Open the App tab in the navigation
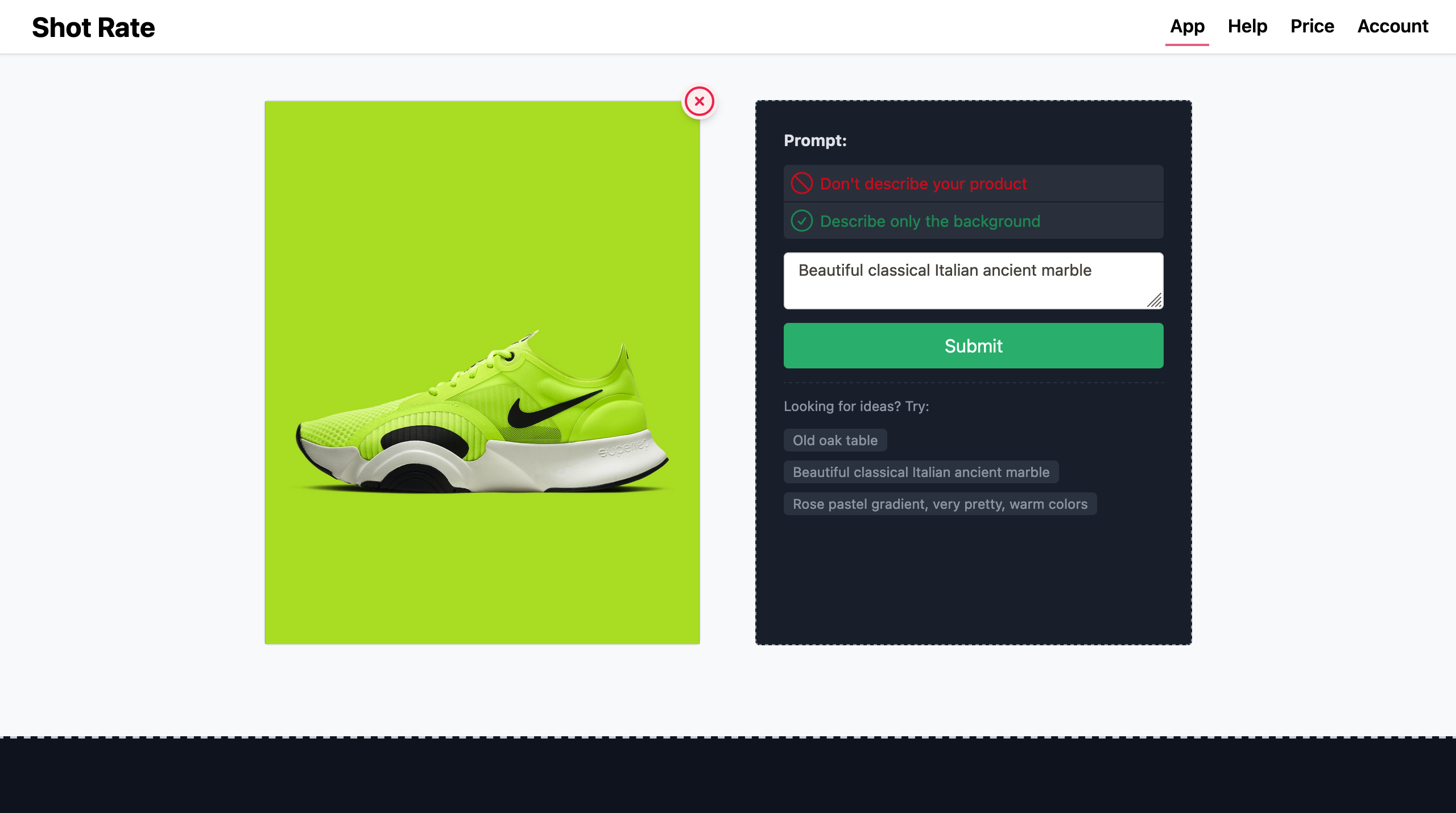Image resolution: width=1456 pixels, height=813 pixels. [x=1187, y=26]
